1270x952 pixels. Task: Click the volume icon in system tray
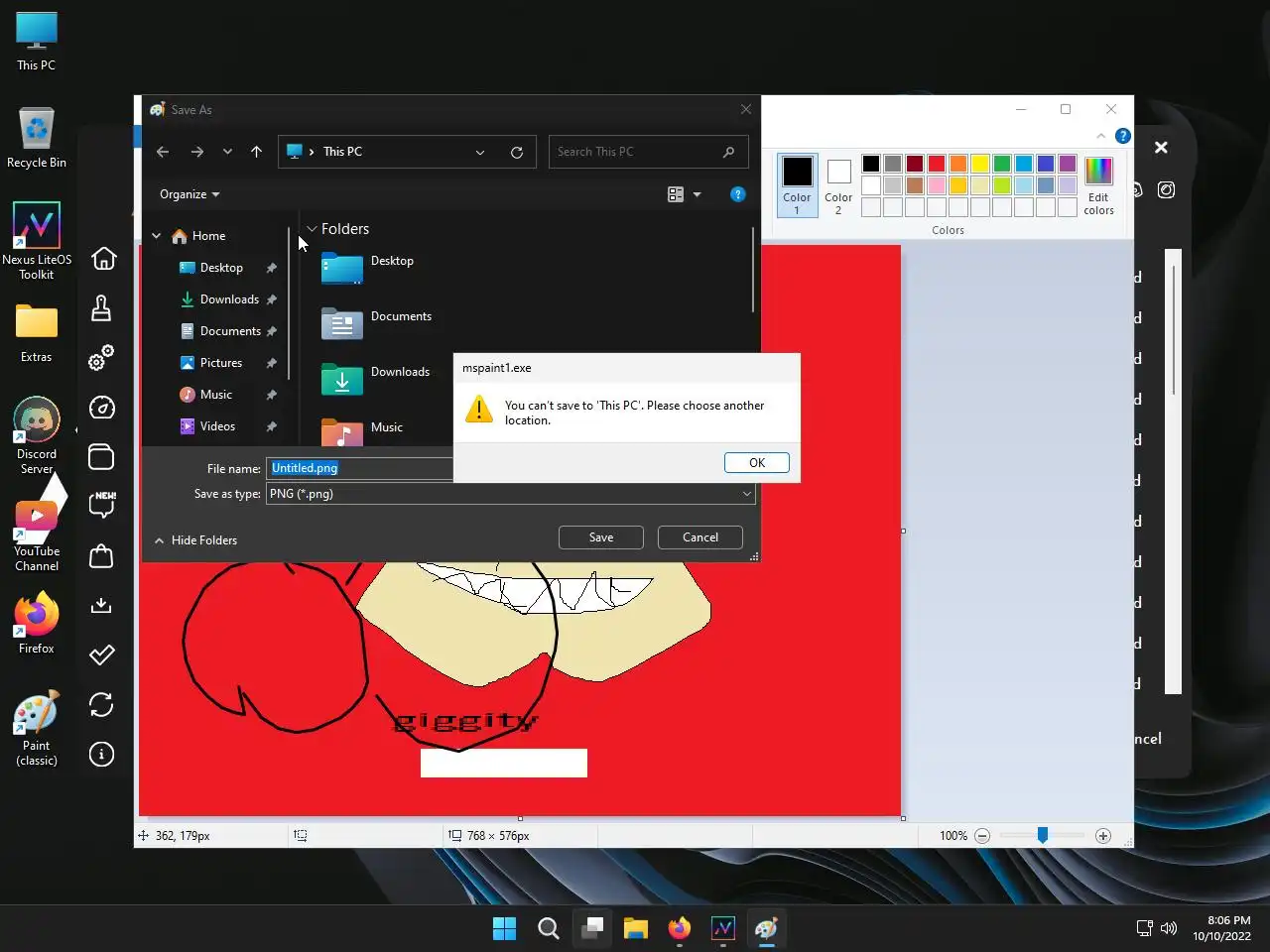pyautogui.click(x=1169, y=928)
